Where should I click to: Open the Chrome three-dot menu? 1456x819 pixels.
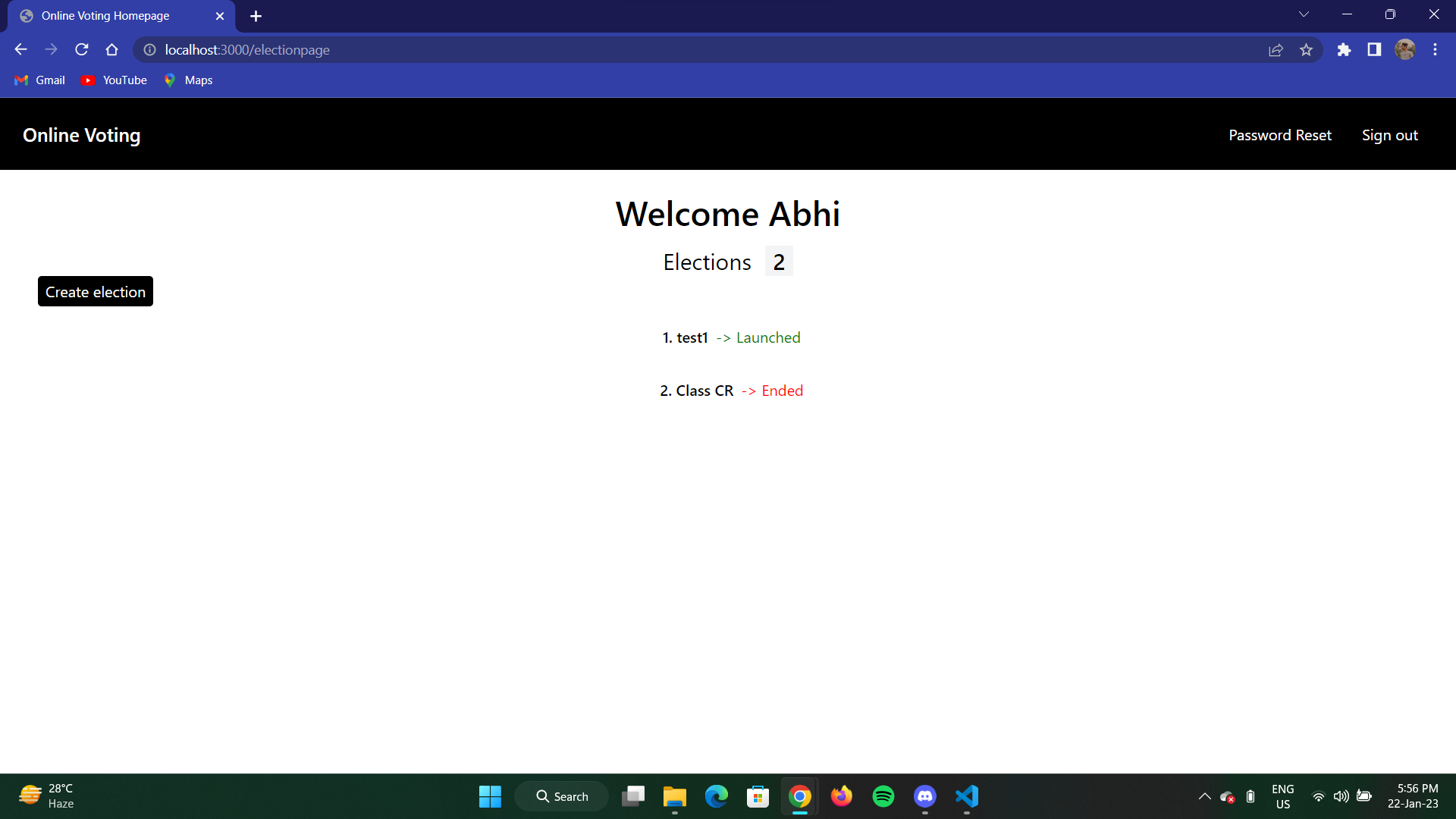tap(1435, 49)
